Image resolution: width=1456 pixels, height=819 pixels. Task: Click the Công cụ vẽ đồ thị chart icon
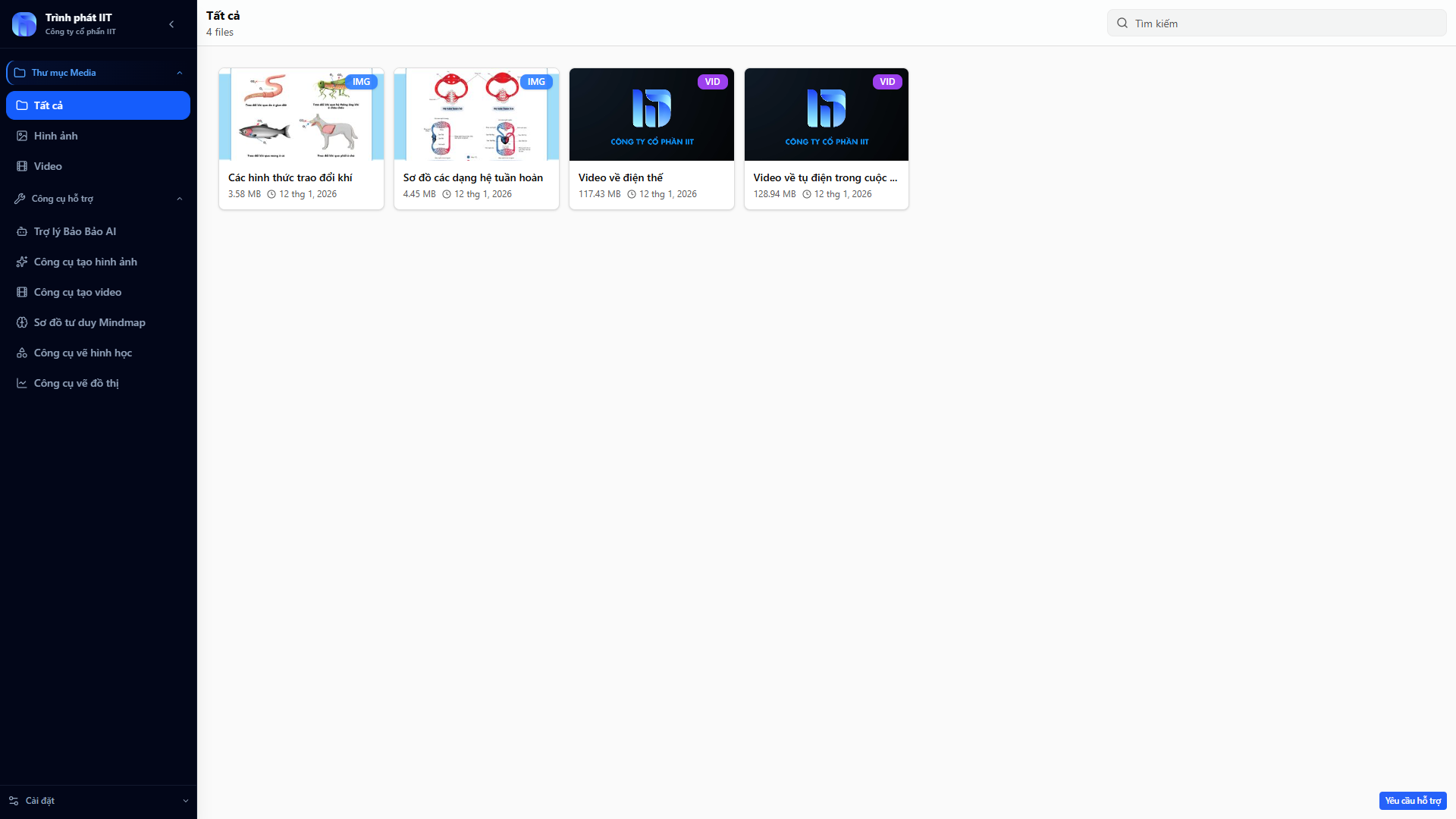22,383
